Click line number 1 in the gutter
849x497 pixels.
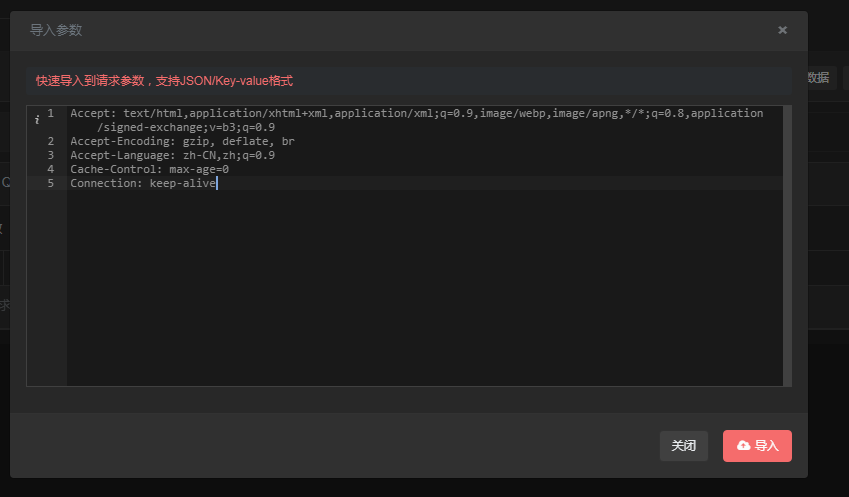tap(50, 113)
